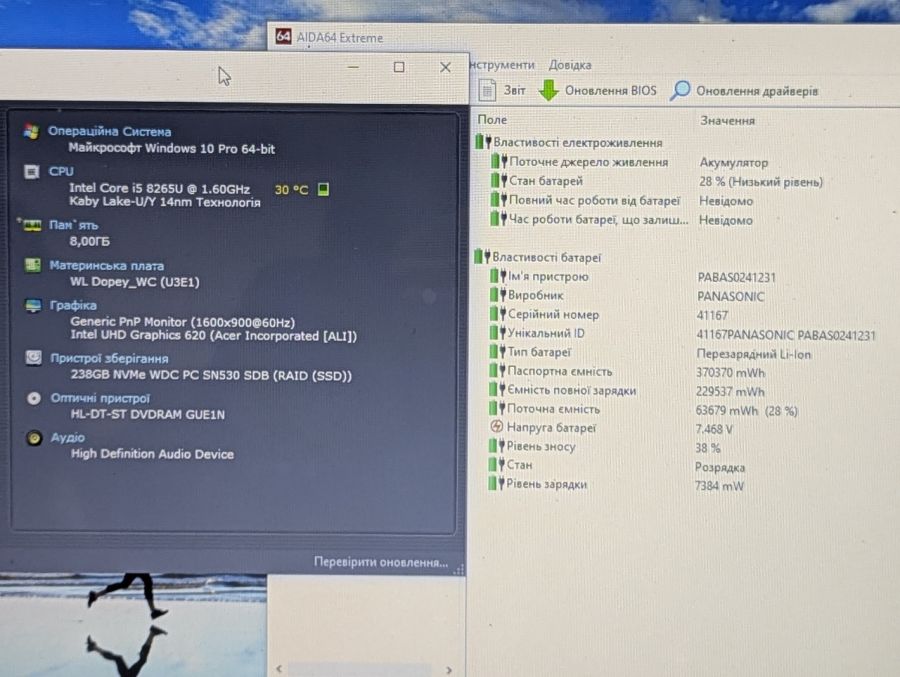Select the value PABAS0241231 for device name
The image size is (900, 677).
click(x=736, y=277)
